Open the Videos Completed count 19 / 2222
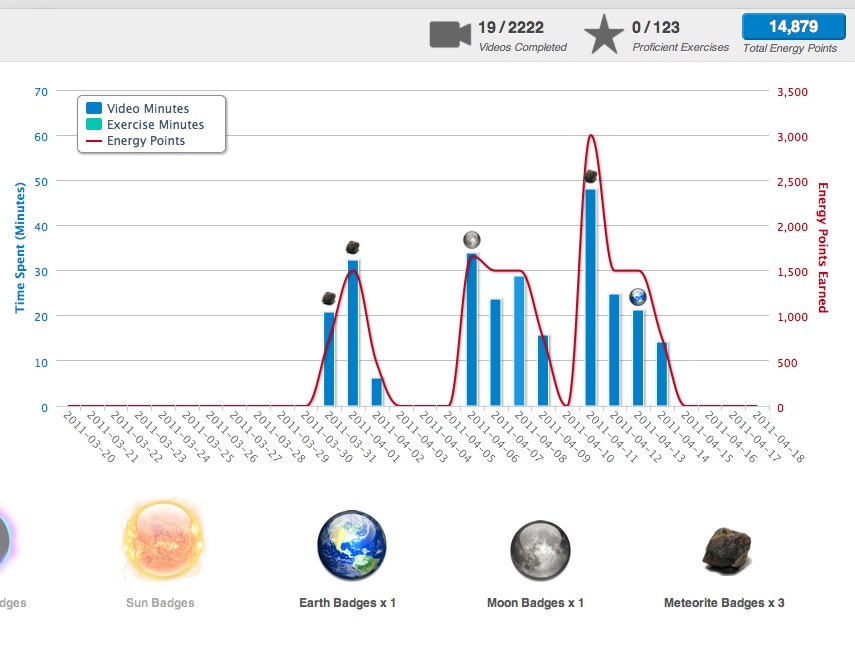 point(510,27)
